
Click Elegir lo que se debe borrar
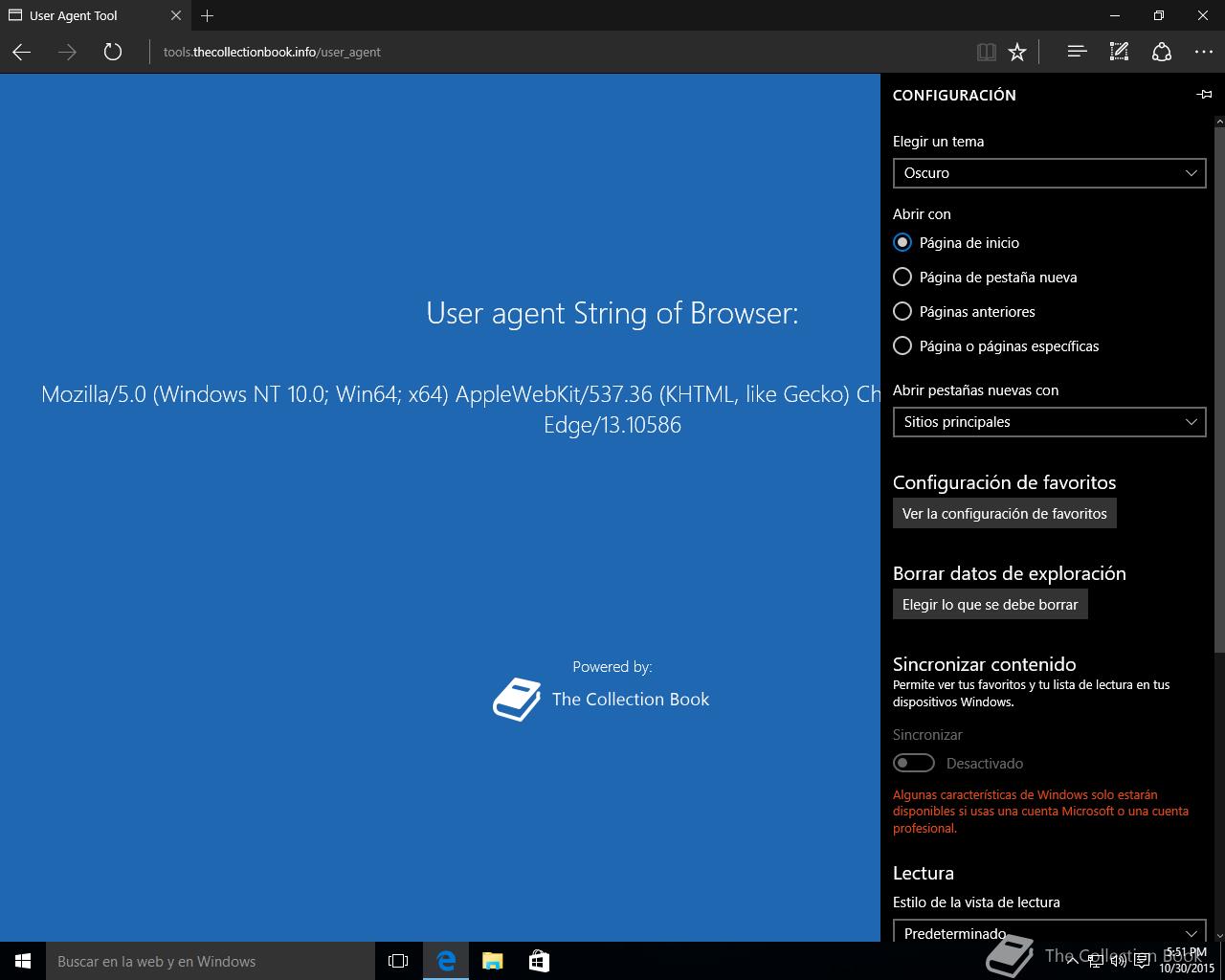pyautogui.click(x=990, y=605)
